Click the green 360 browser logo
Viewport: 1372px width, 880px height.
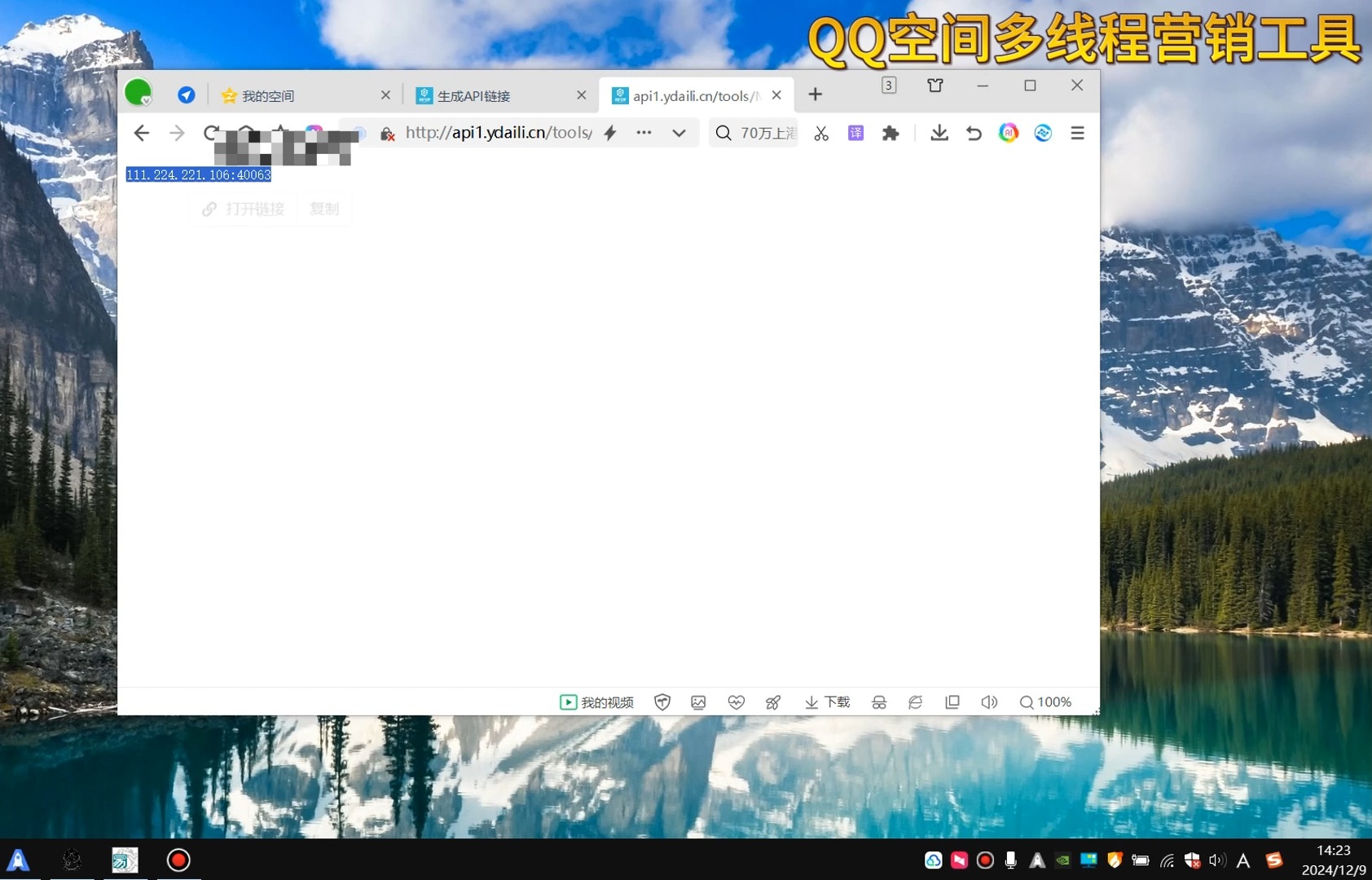[138, 92]
